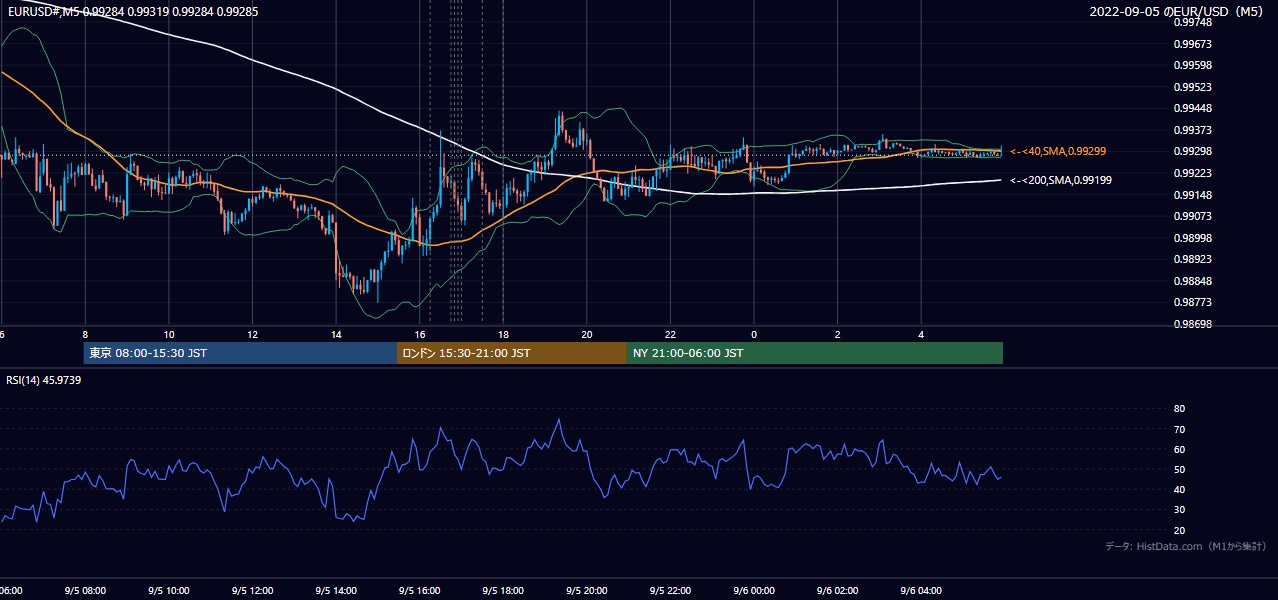Image resolution: width=1278 pixels, height=600 pixels.
Task: Click the 2022-09-05 EUR/USD (M5) chart title
Action: pyautogui.click(x=1177, y=11)
